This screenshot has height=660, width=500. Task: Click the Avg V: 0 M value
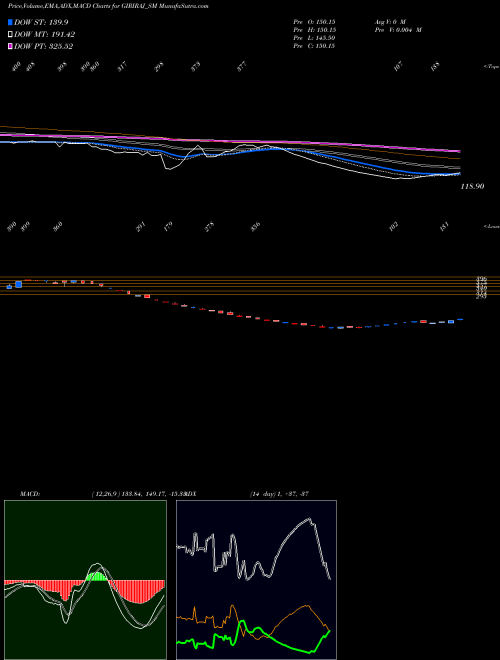pos(389,21)
